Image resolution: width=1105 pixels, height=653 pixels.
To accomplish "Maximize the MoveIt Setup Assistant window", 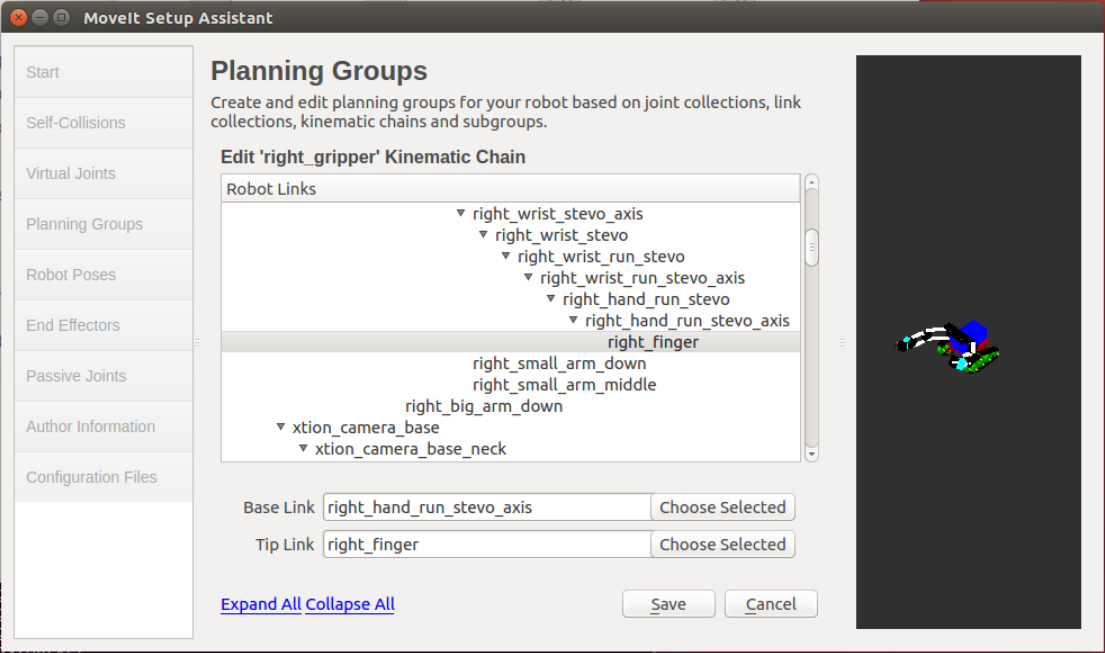I will coord(62,18).
